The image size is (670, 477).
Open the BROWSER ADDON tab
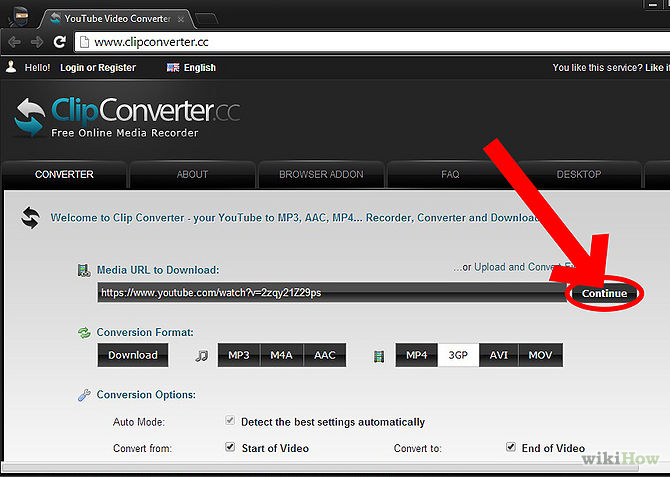tap(321, 174)
